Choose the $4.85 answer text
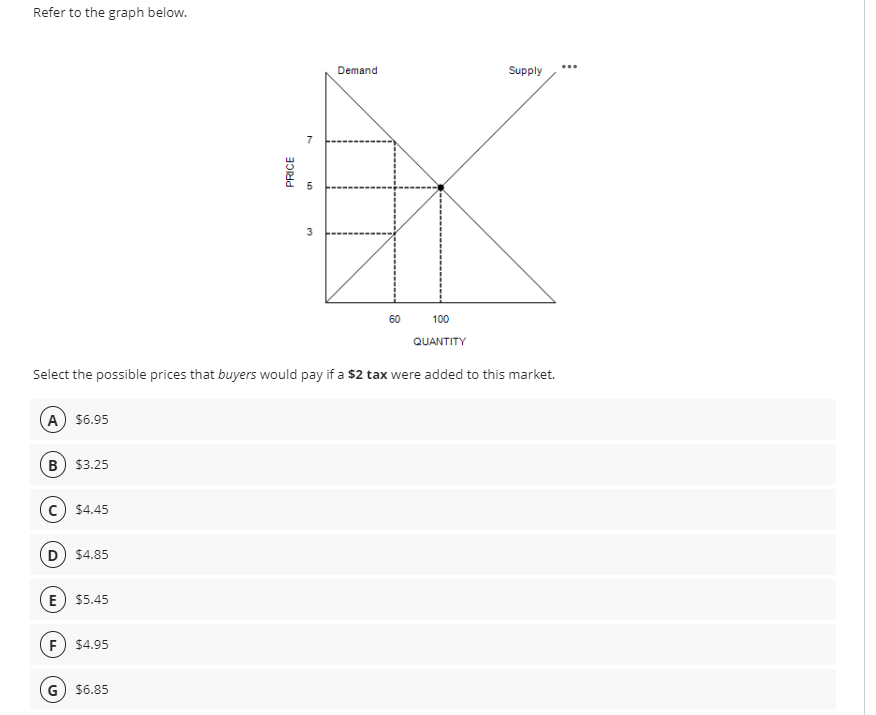Image resolution: width=876 pixels, height=715 pixels. 92,555
